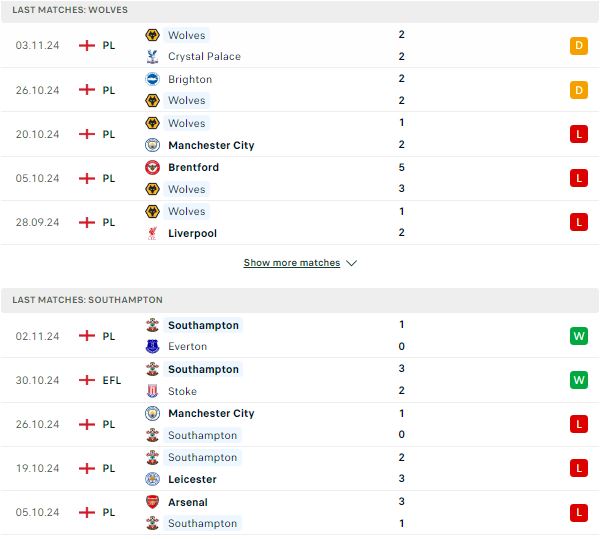Screen dimensions: 611x539
Task: Open the Wolves vs Liverpool match row
Action: click(300, 223)
